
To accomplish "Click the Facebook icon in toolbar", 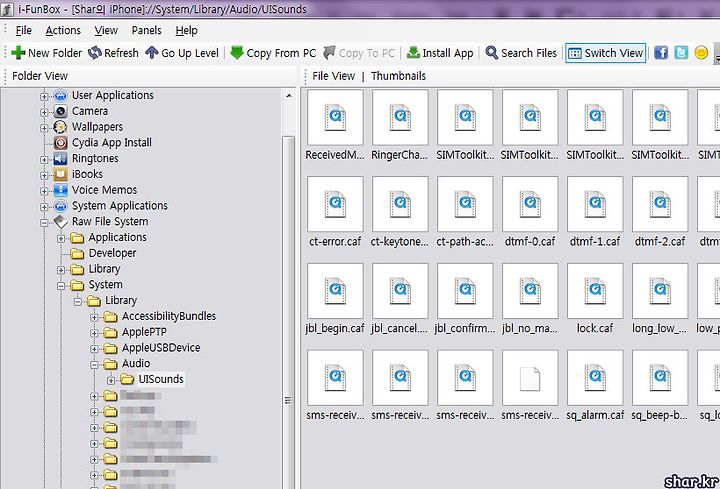I will (x=661, y=53).
